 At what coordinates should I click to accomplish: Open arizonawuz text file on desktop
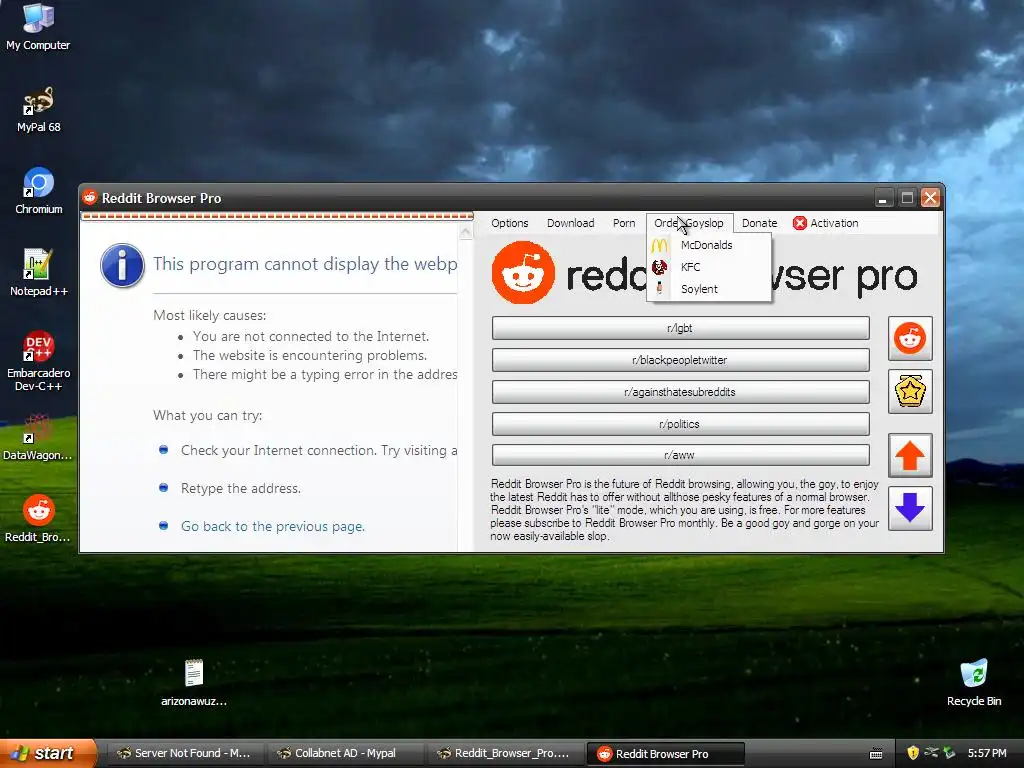tap(194, 682)
